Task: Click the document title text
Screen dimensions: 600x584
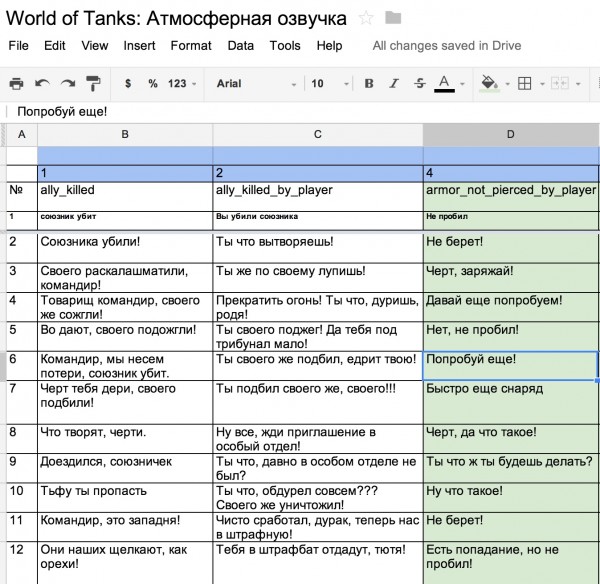Action: coord(176,18)
